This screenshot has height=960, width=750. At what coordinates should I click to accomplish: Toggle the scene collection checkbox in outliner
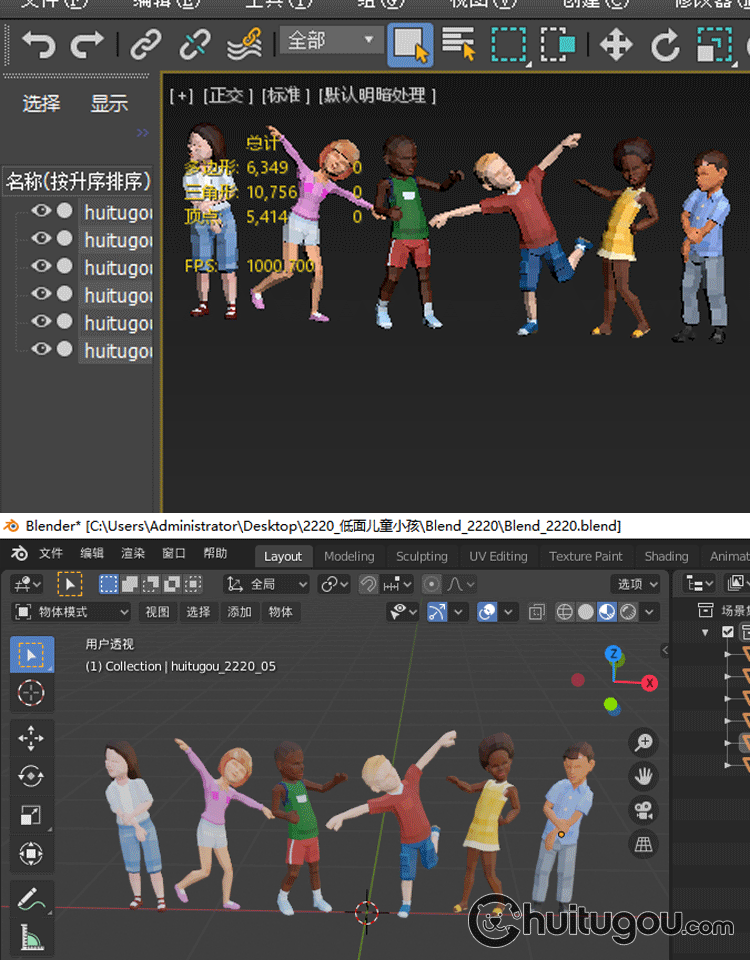pos(728,632)
